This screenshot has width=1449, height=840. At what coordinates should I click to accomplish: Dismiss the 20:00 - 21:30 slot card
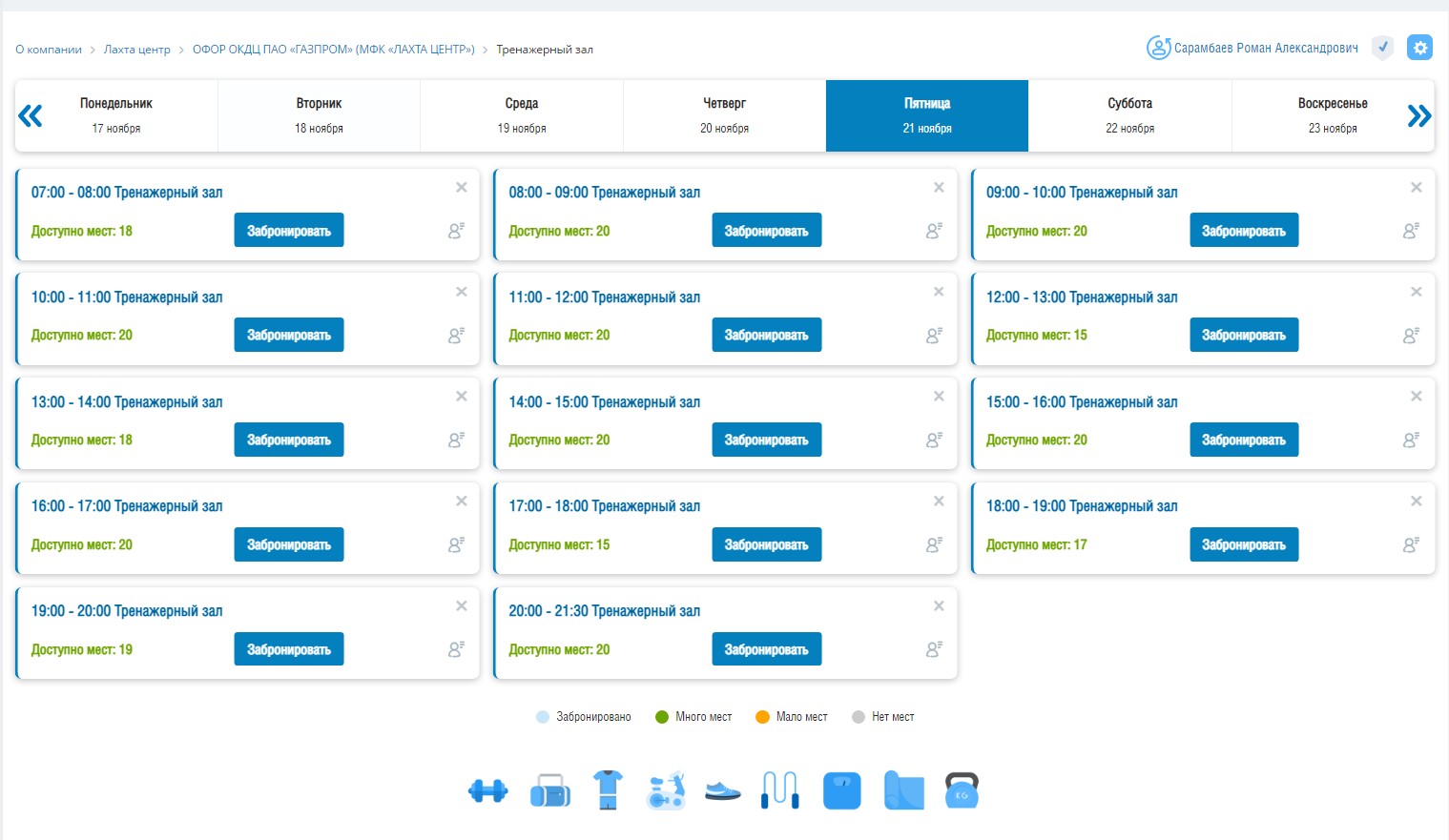(x=939, y=606)
